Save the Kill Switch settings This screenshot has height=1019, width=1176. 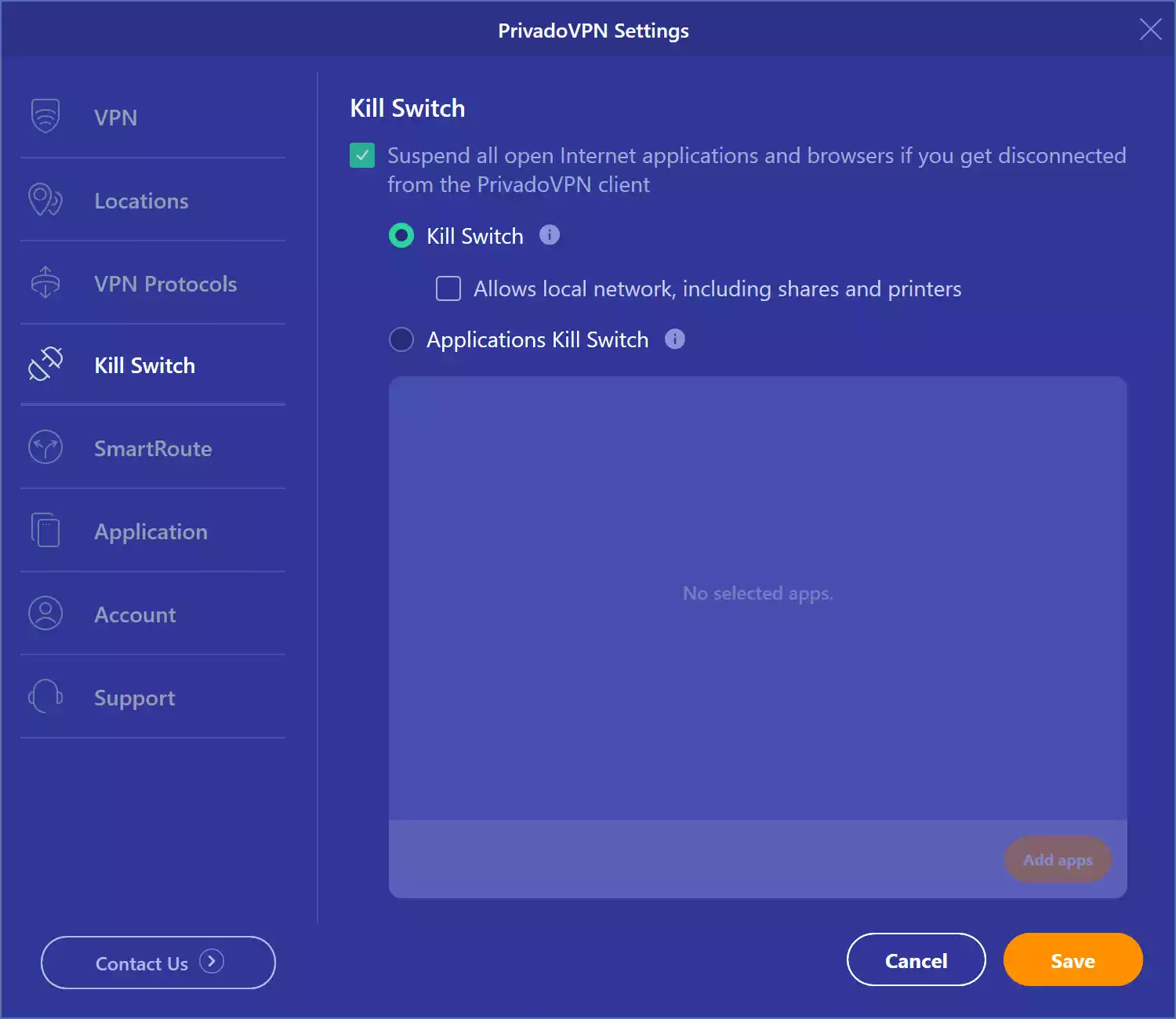(1073, 960)
